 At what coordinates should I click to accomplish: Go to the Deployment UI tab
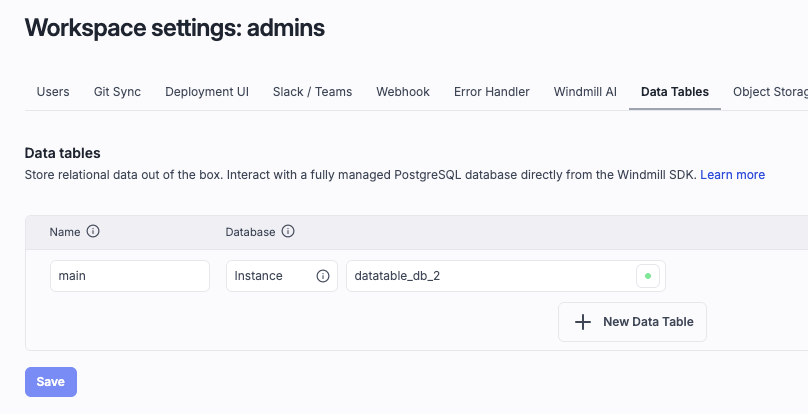click(207, 91)
